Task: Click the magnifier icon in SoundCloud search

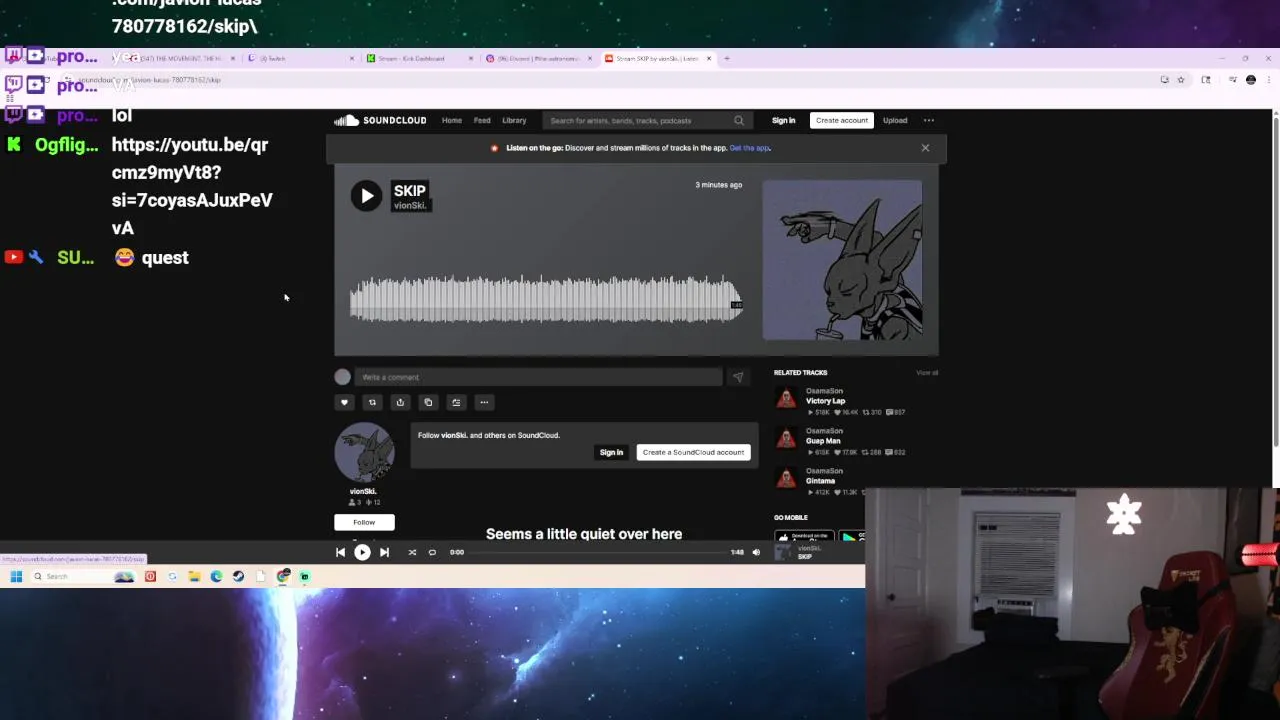Action: point(739,120)
